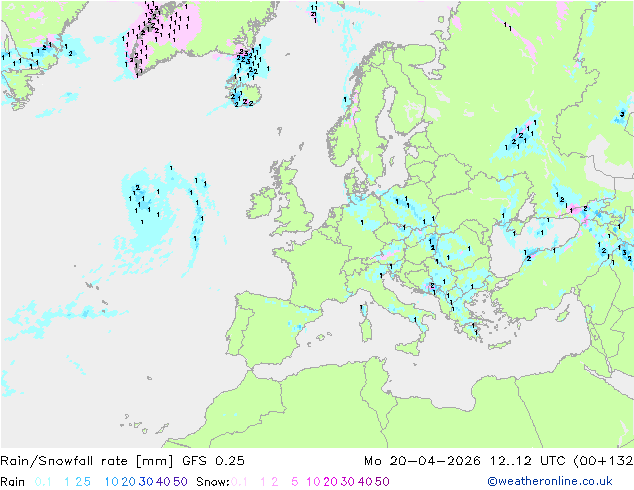This screenshot has width=634, height=490.
Task: Click the rain legend value 1
Action: tap(67, 482)
